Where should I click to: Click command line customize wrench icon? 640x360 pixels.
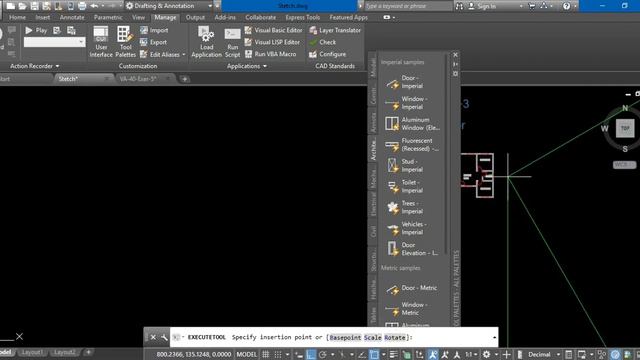[x=164, y=337]
